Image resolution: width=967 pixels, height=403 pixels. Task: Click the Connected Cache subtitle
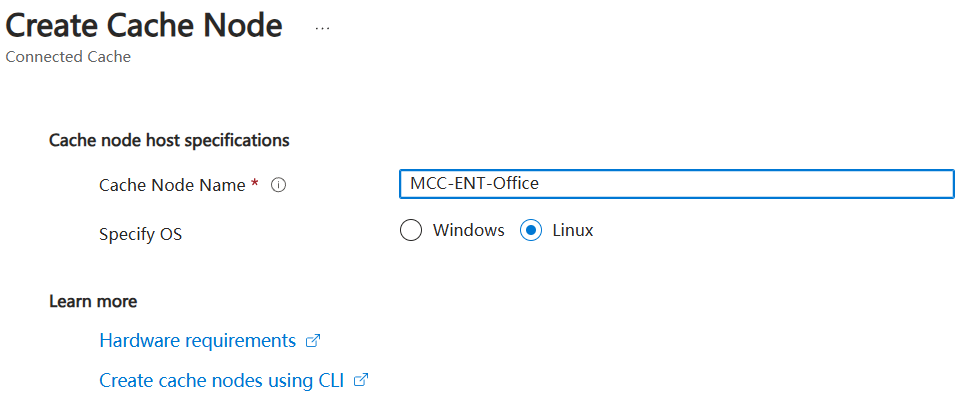point(68,57)
